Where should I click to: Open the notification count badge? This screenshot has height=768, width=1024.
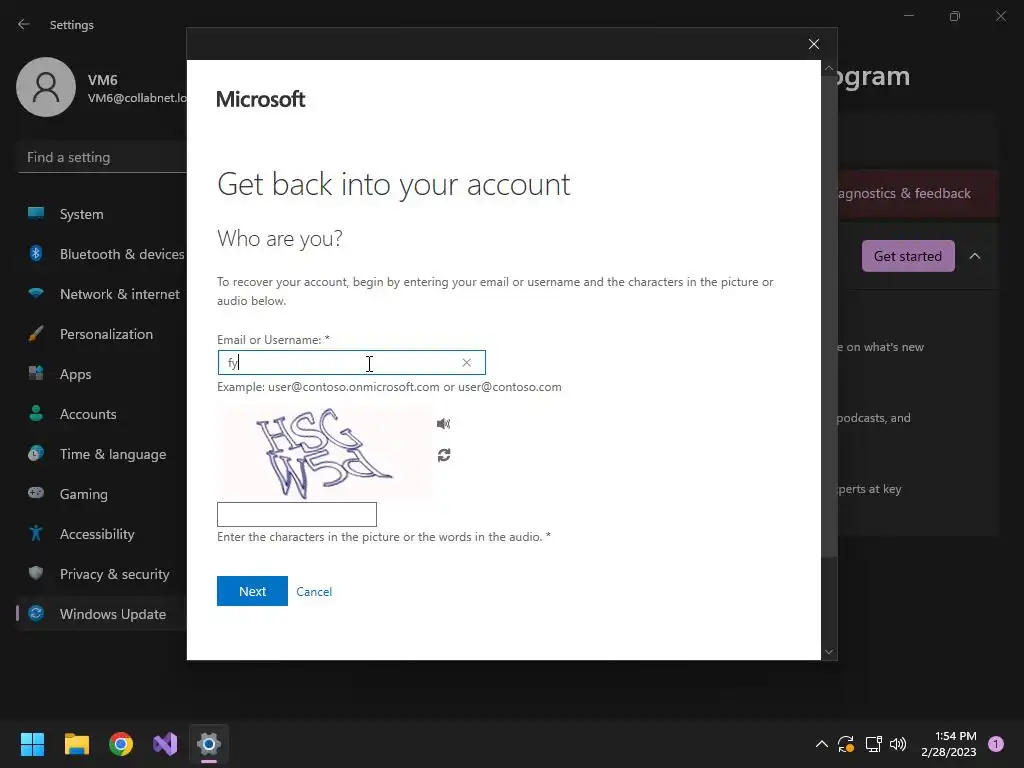tap(996, 744)
